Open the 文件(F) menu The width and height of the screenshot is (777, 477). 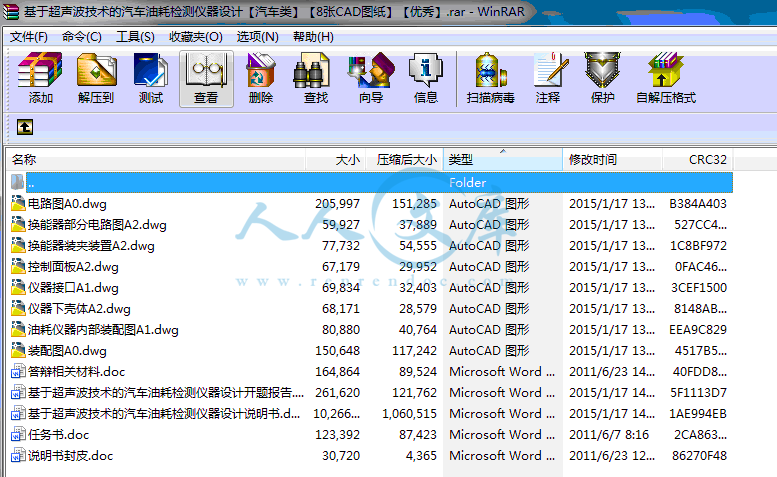tap(29, 37)
